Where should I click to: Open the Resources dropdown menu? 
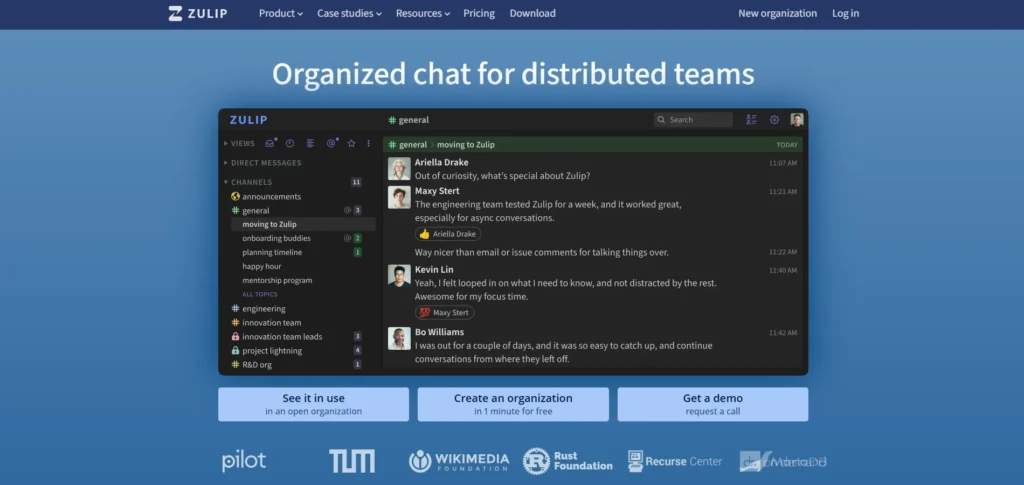coord(423,13)
